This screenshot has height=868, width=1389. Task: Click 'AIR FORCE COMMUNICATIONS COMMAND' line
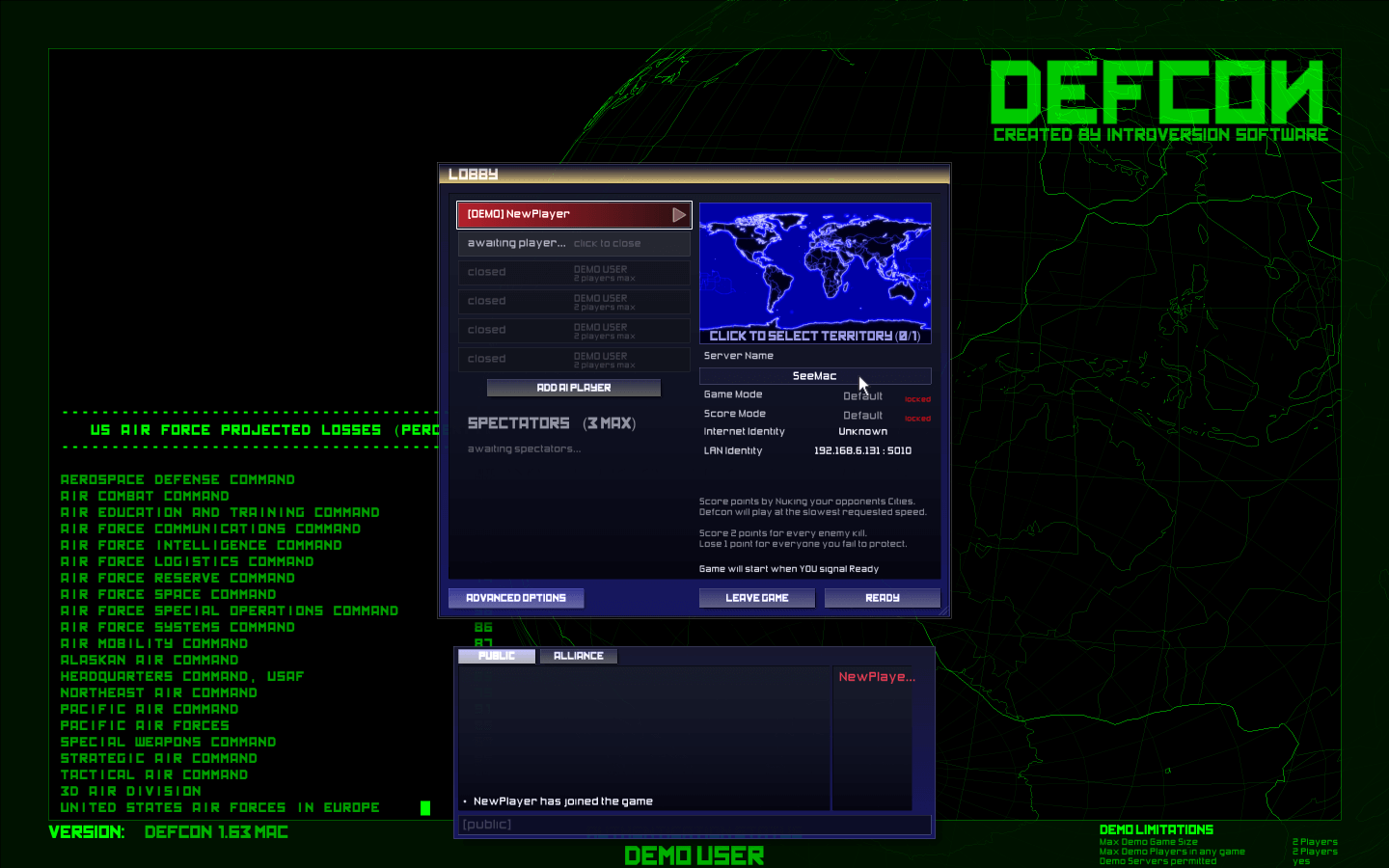point(210,529)
